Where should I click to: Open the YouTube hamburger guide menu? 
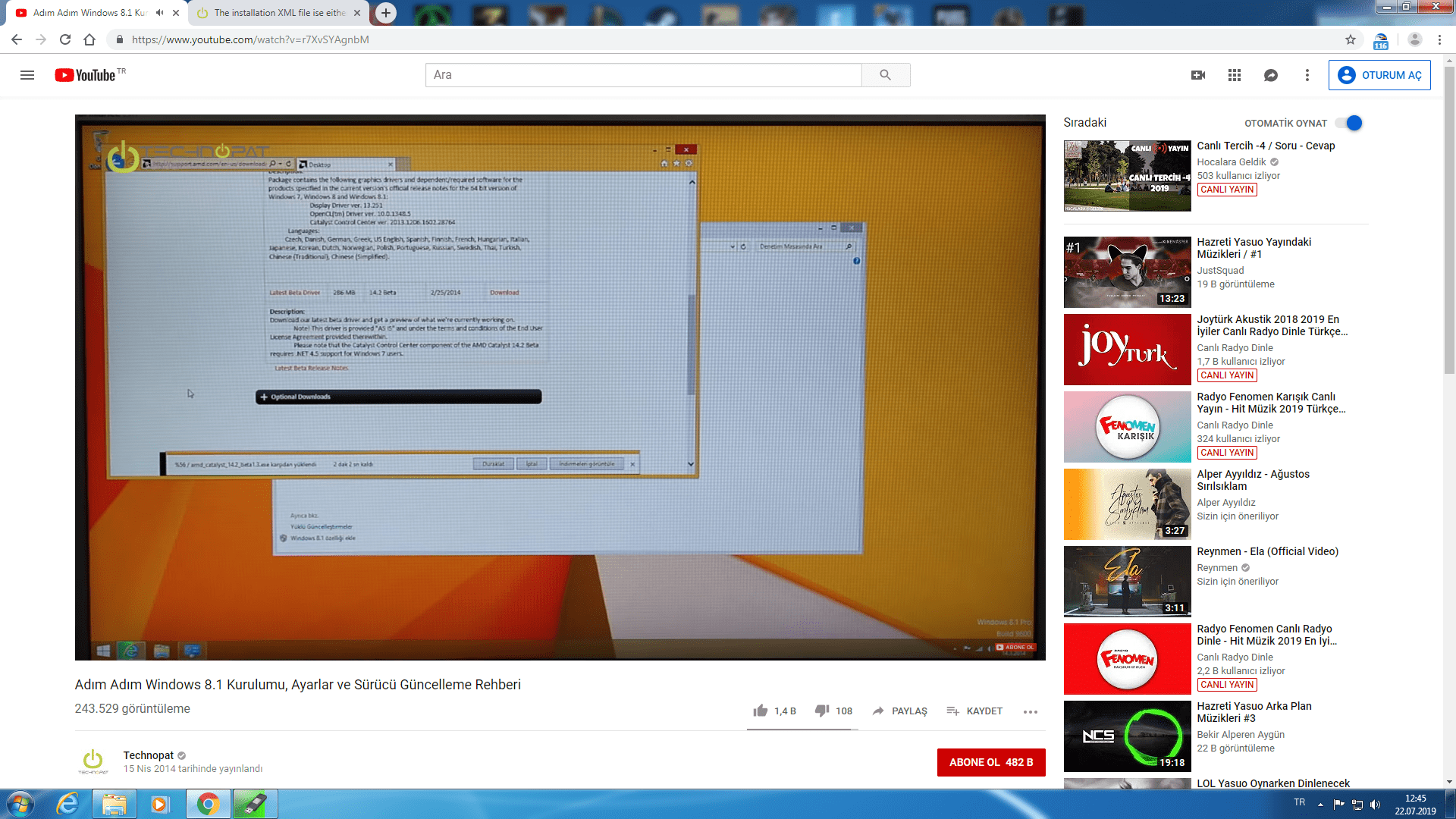tap(27, 75)
